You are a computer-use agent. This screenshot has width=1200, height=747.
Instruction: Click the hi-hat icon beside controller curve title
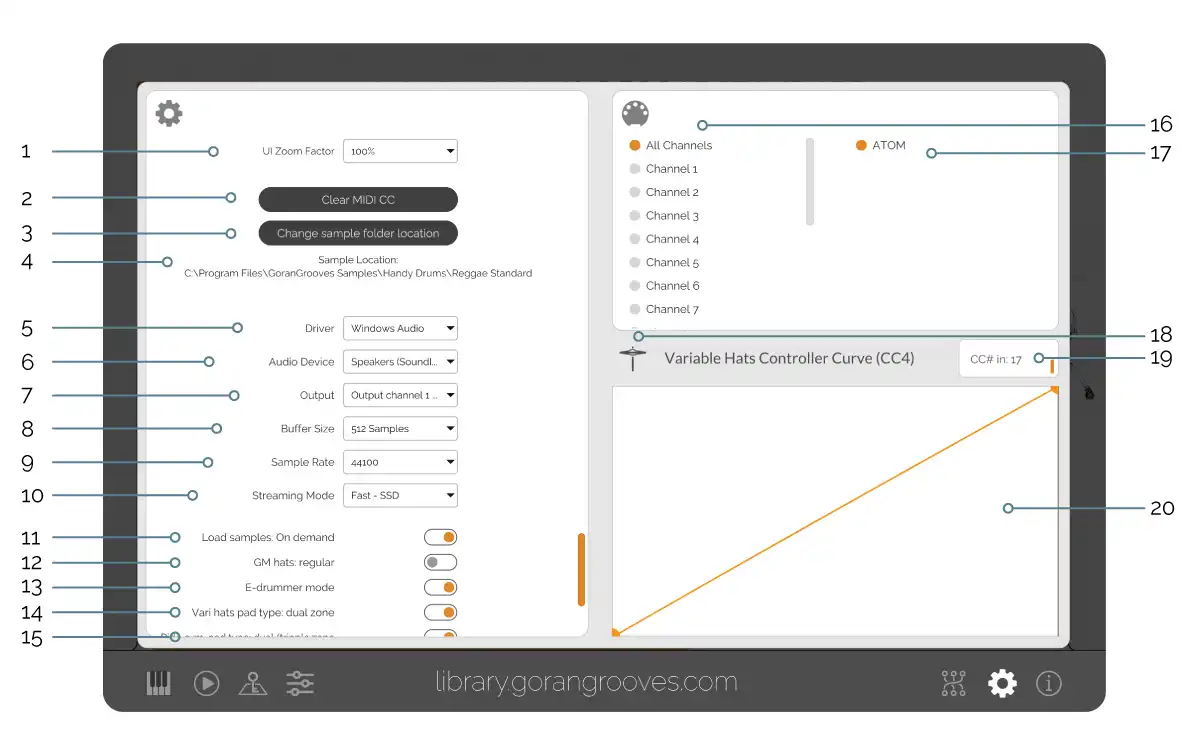coord(632,358)
